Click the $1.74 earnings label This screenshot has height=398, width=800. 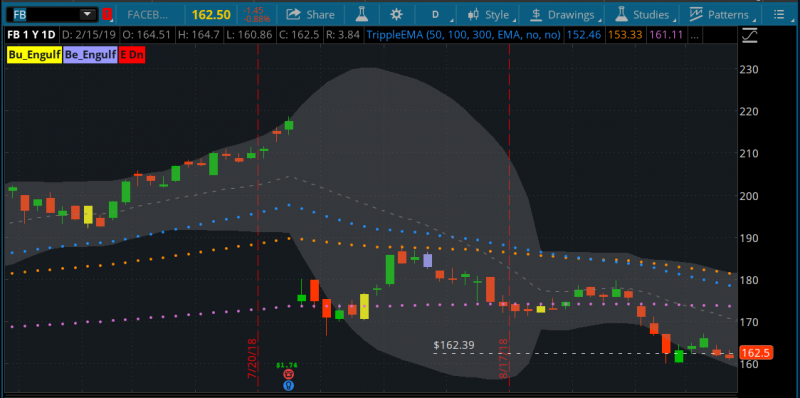pos(286,365)
